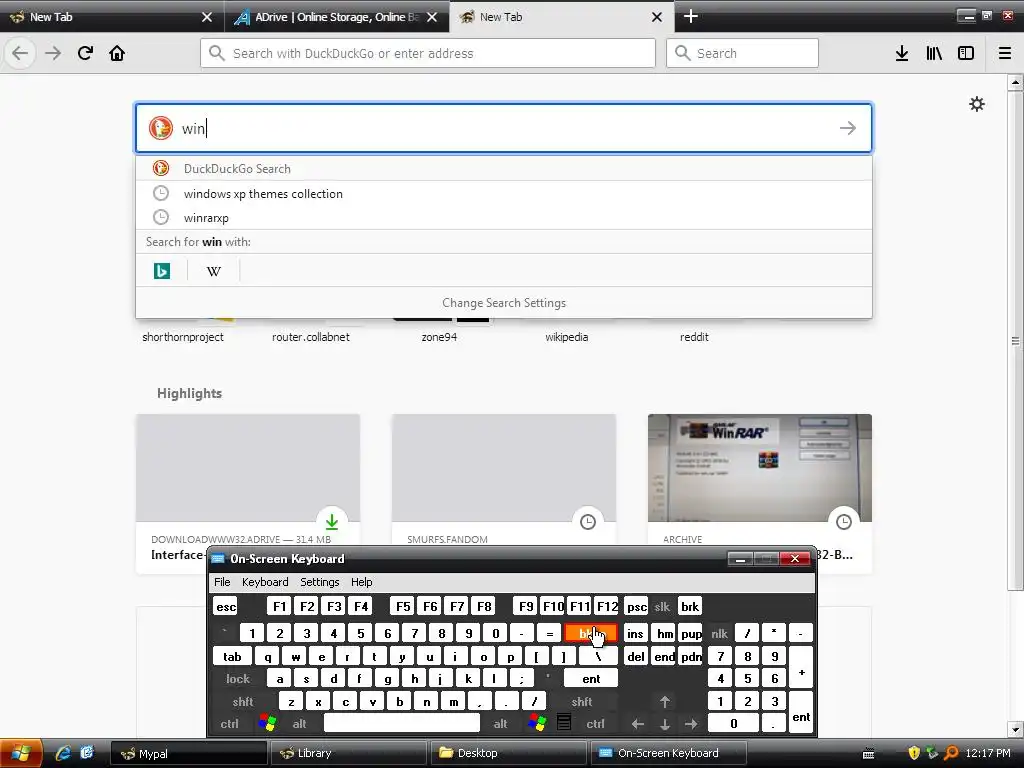Click the application menu key on On-Screen Keyboard
This screenshot has width=1024, height=768.
pyautogui.click(x=564, y=723)
